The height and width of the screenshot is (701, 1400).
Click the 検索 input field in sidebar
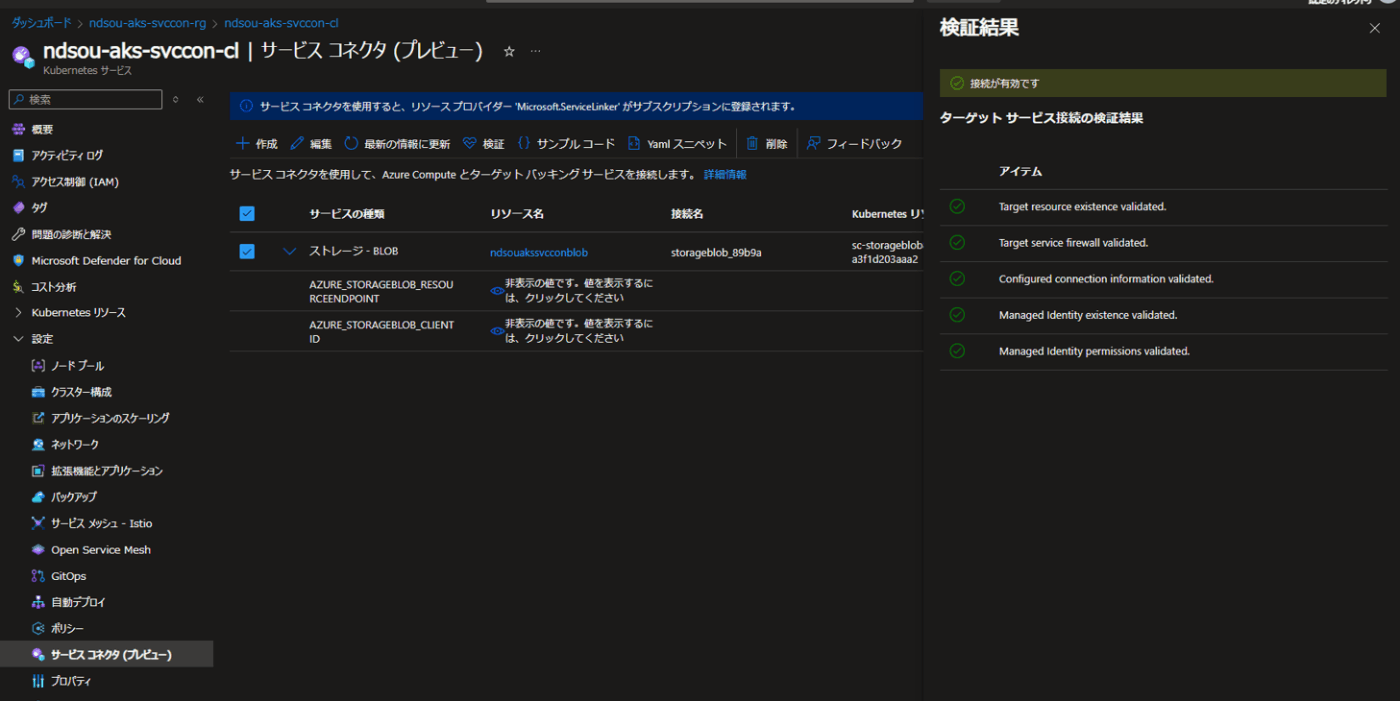(85, 100)
